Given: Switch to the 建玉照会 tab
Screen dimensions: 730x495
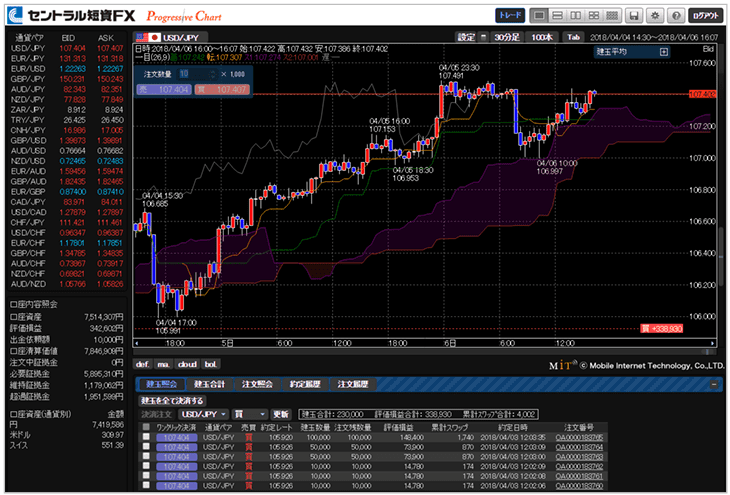Looking at the screenshot, I should (x=161, y=384).
